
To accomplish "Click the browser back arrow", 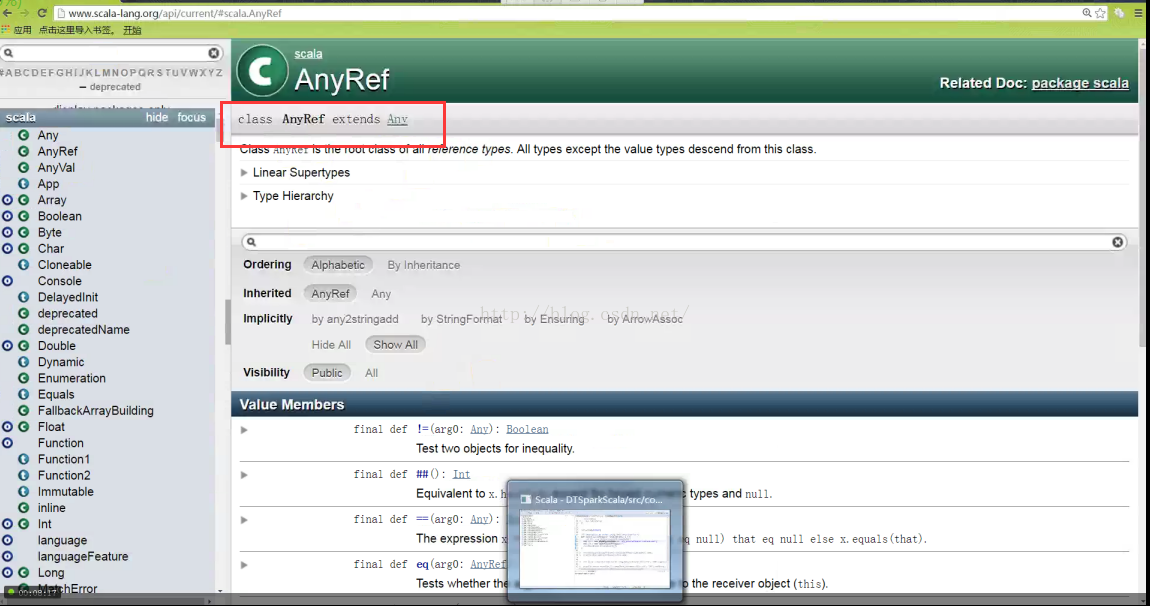I will coord(8,12).
